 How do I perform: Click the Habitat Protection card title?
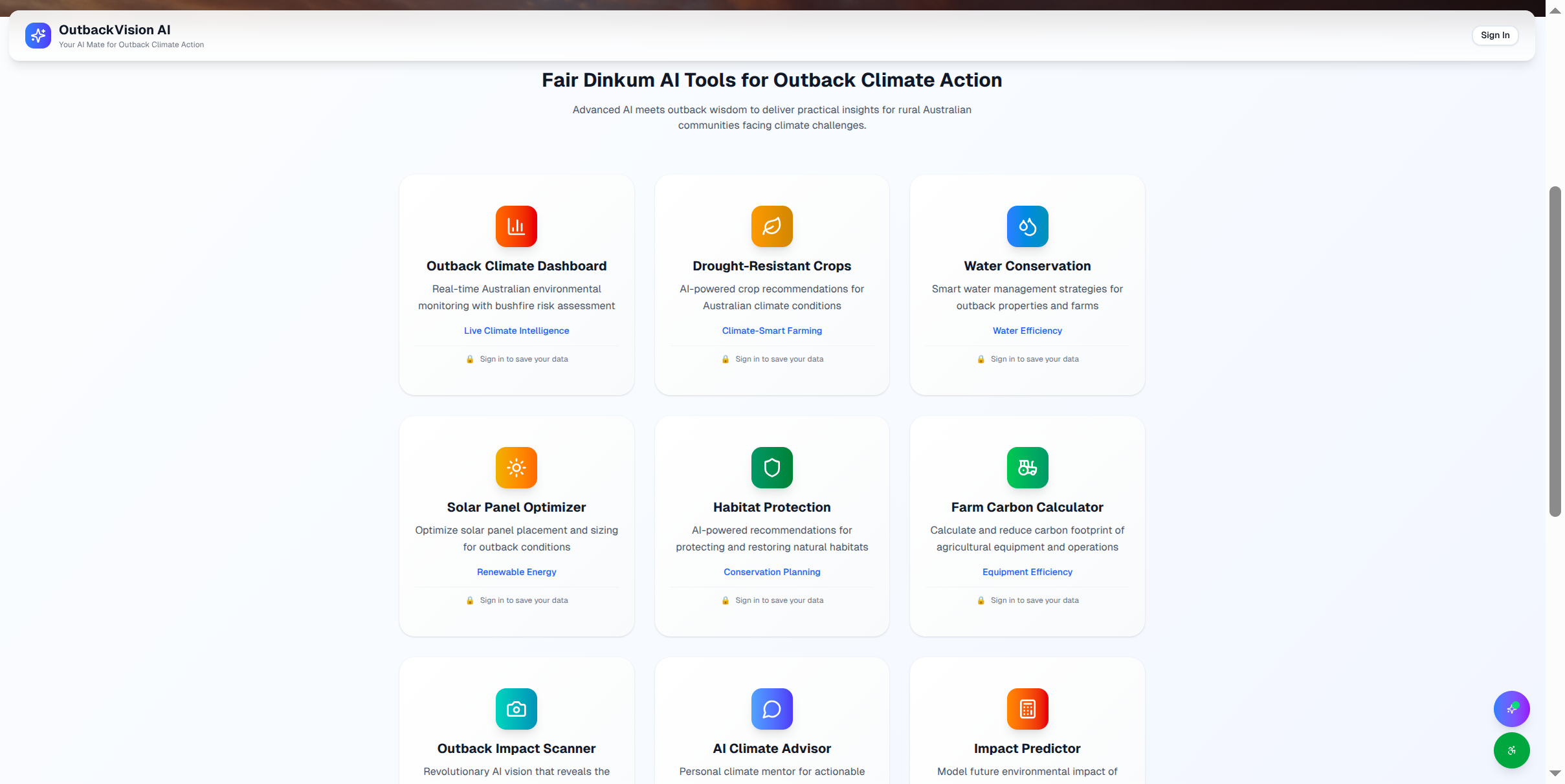771,507
